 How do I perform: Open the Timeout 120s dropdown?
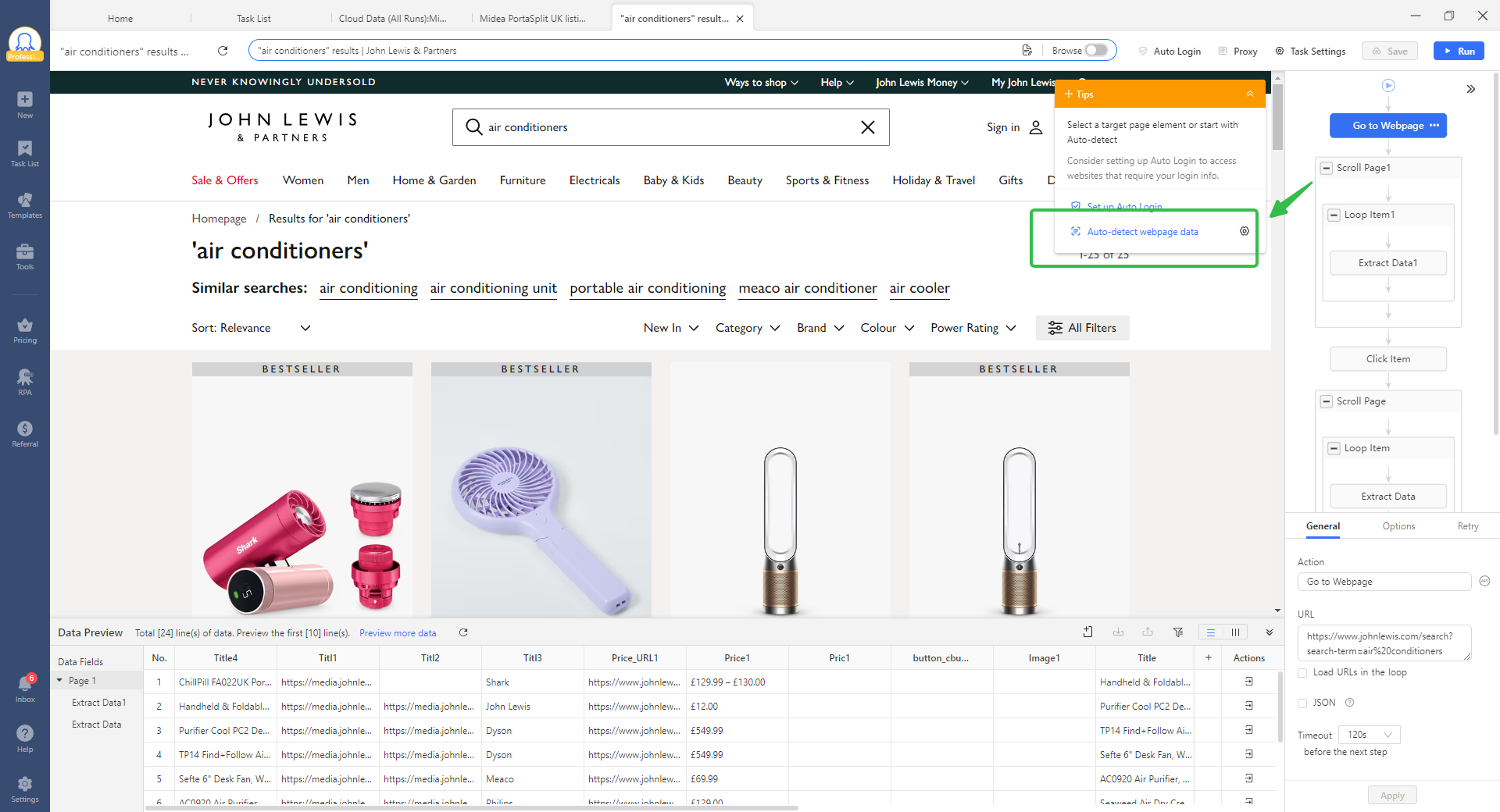coord(1370,735)
